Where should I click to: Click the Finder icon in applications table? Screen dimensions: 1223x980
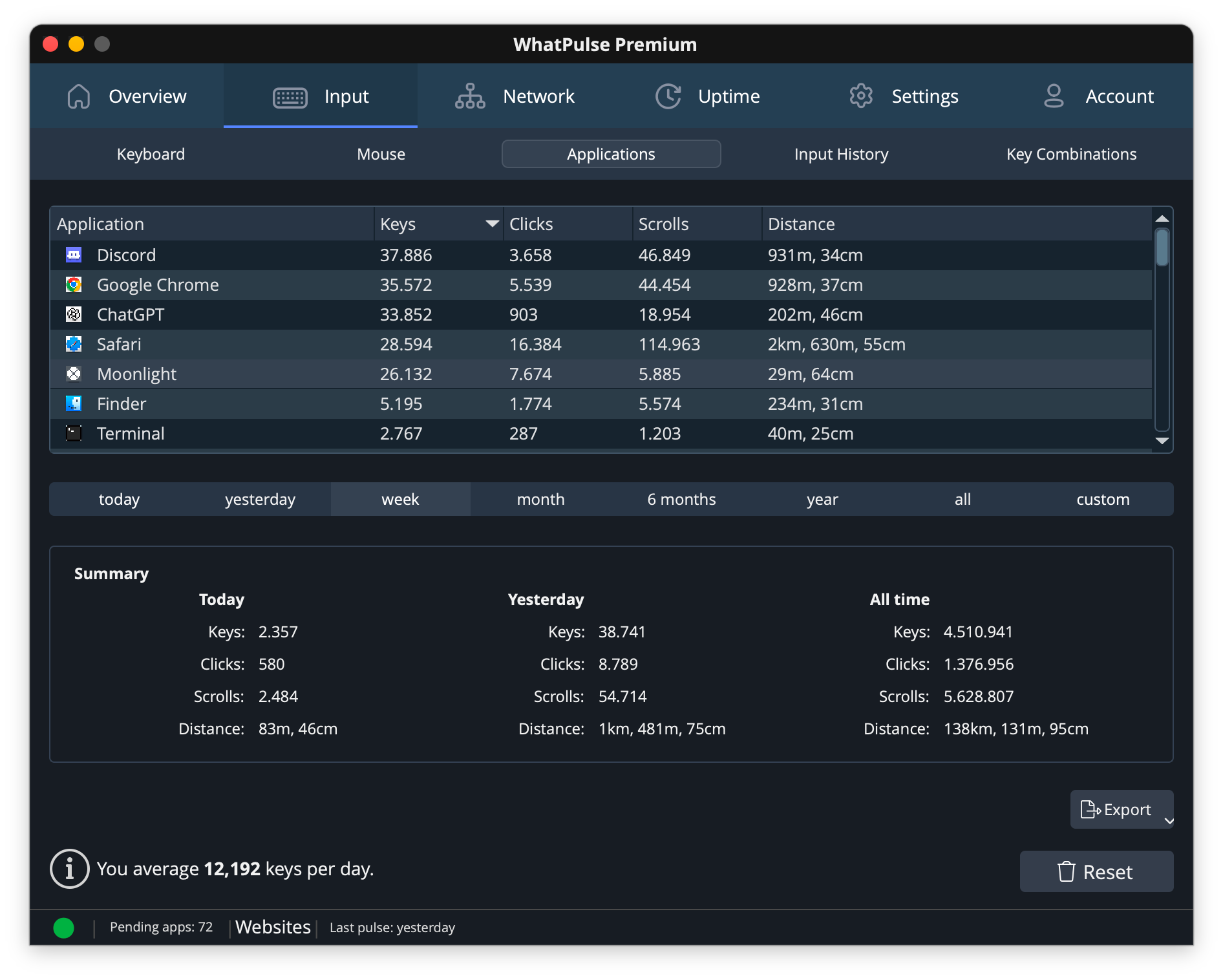74,403
